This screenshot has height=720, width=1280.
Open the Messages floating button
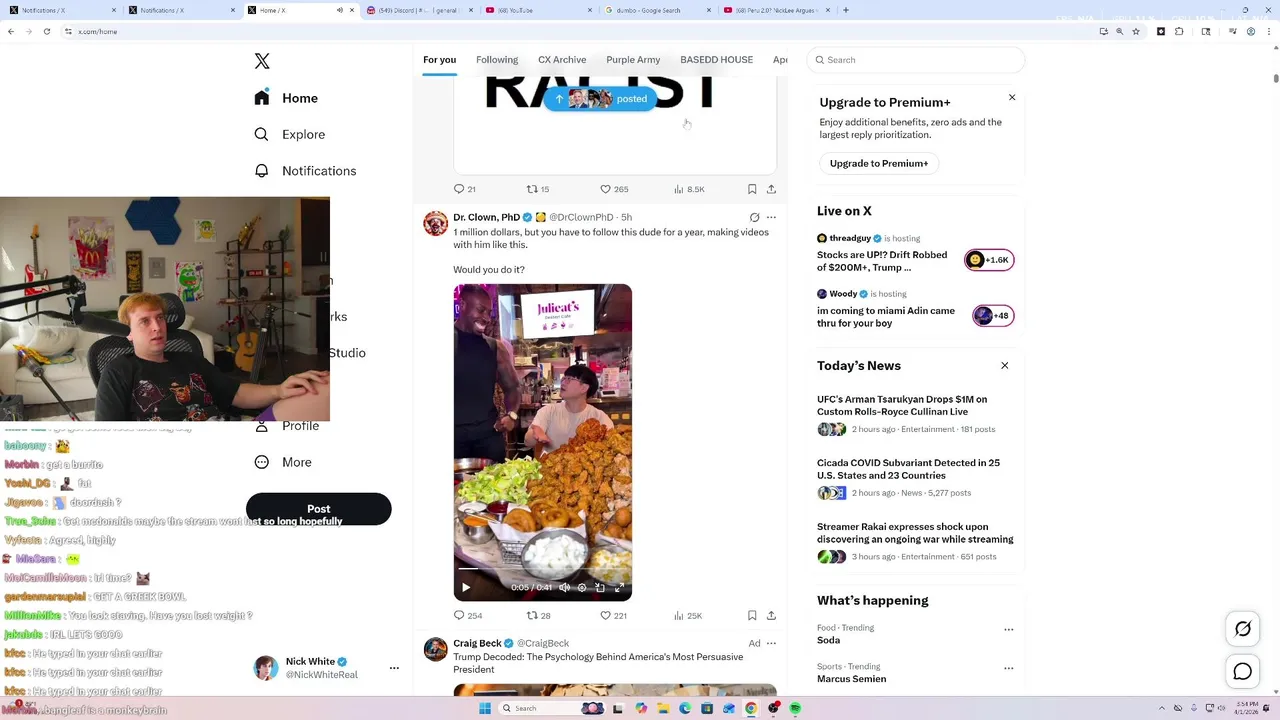(x=1243, y=672)
